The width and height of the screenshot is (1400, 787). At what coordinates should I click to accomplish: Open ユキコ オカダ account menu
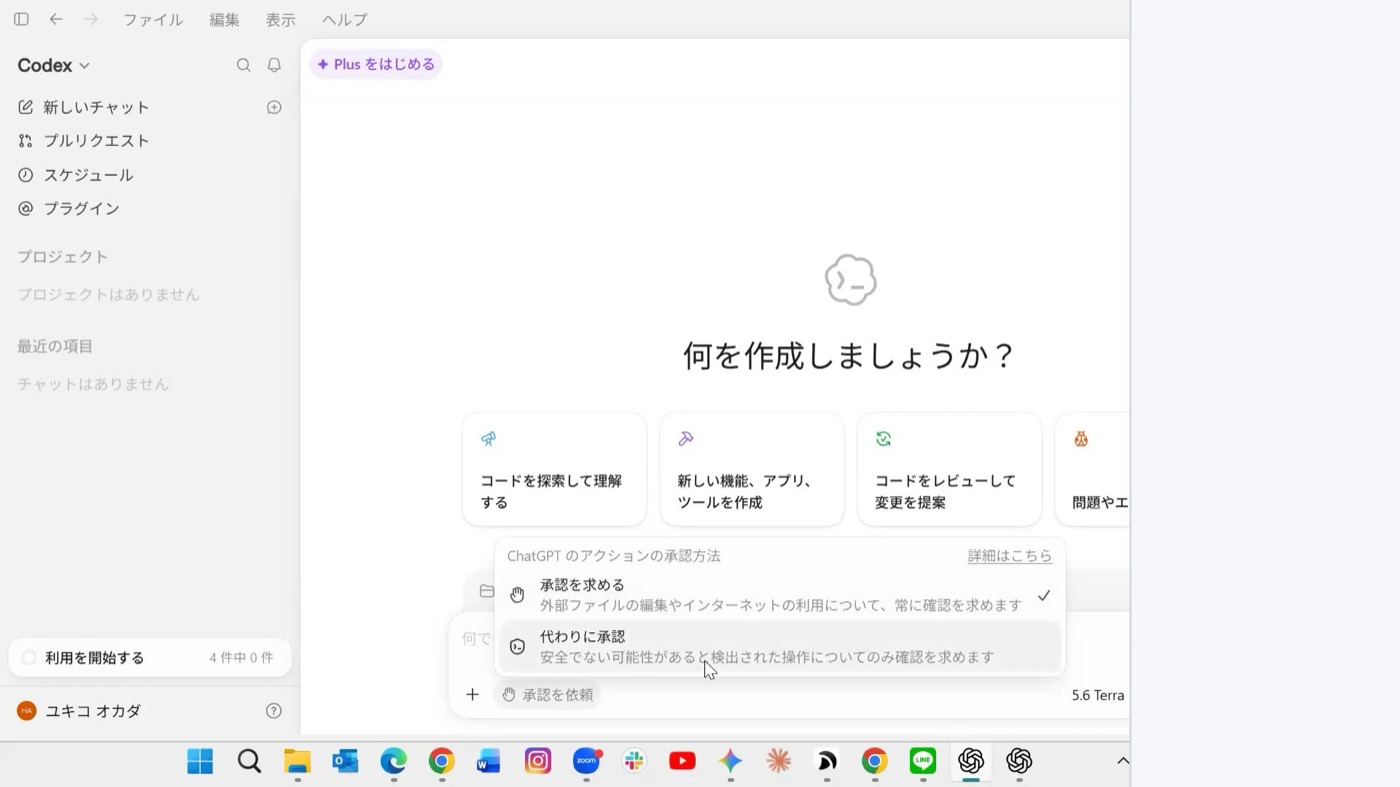click(x=80, y=711)
